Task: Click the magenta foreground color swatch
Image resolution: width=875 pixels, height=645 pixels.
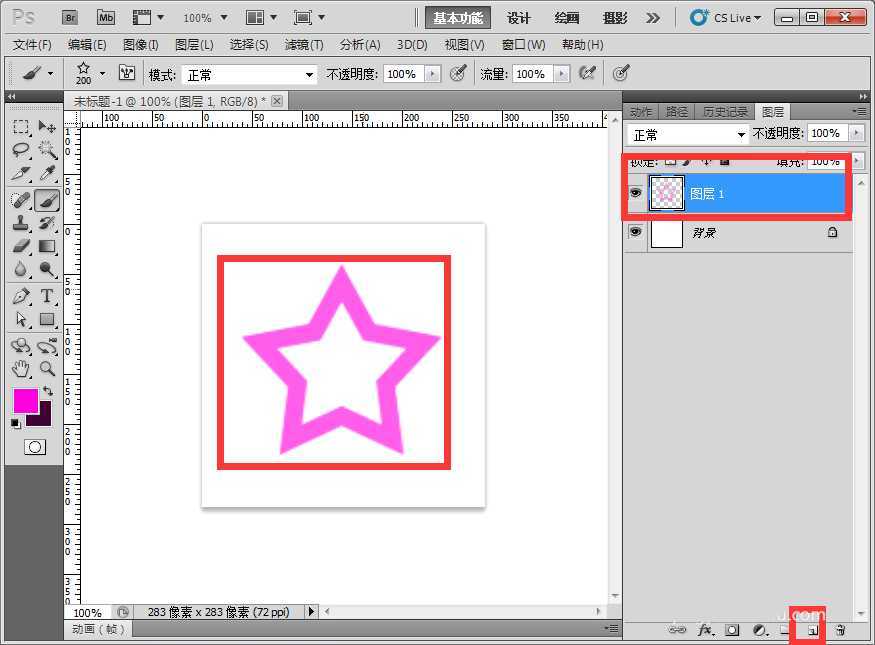Action: [x=25, y=401]
